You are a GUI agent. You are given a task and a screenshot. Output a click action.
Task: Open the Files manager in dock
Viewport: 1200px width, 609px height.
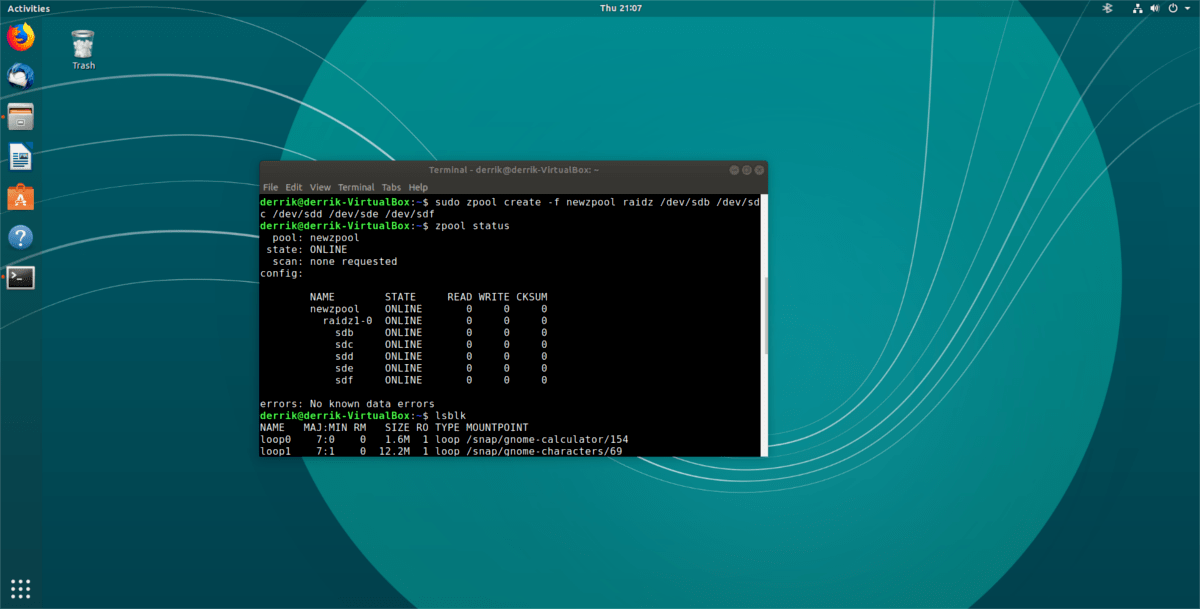point(20,117)
